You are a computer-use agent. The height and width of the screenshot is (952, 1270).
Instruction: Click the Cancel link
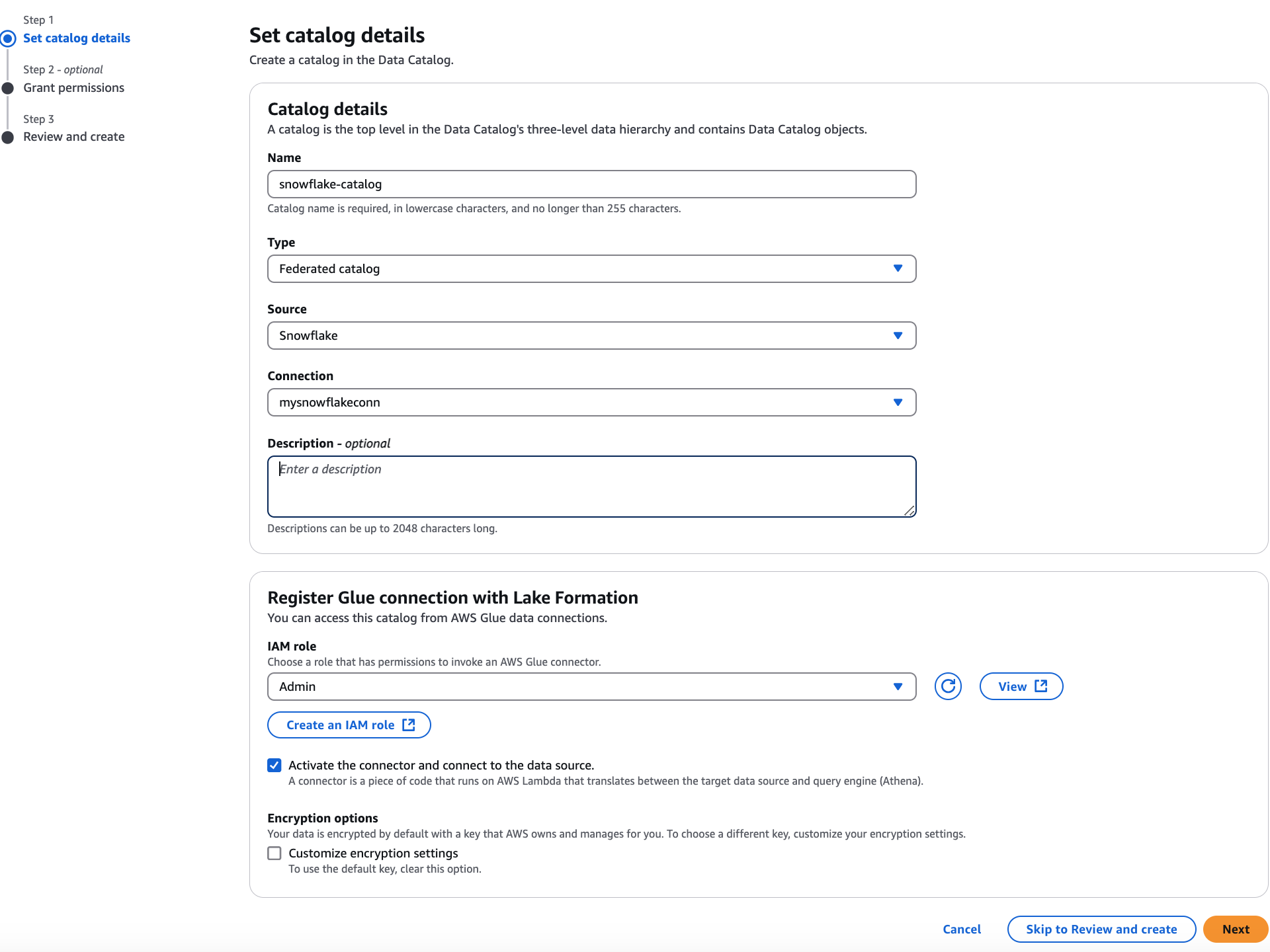962,929
